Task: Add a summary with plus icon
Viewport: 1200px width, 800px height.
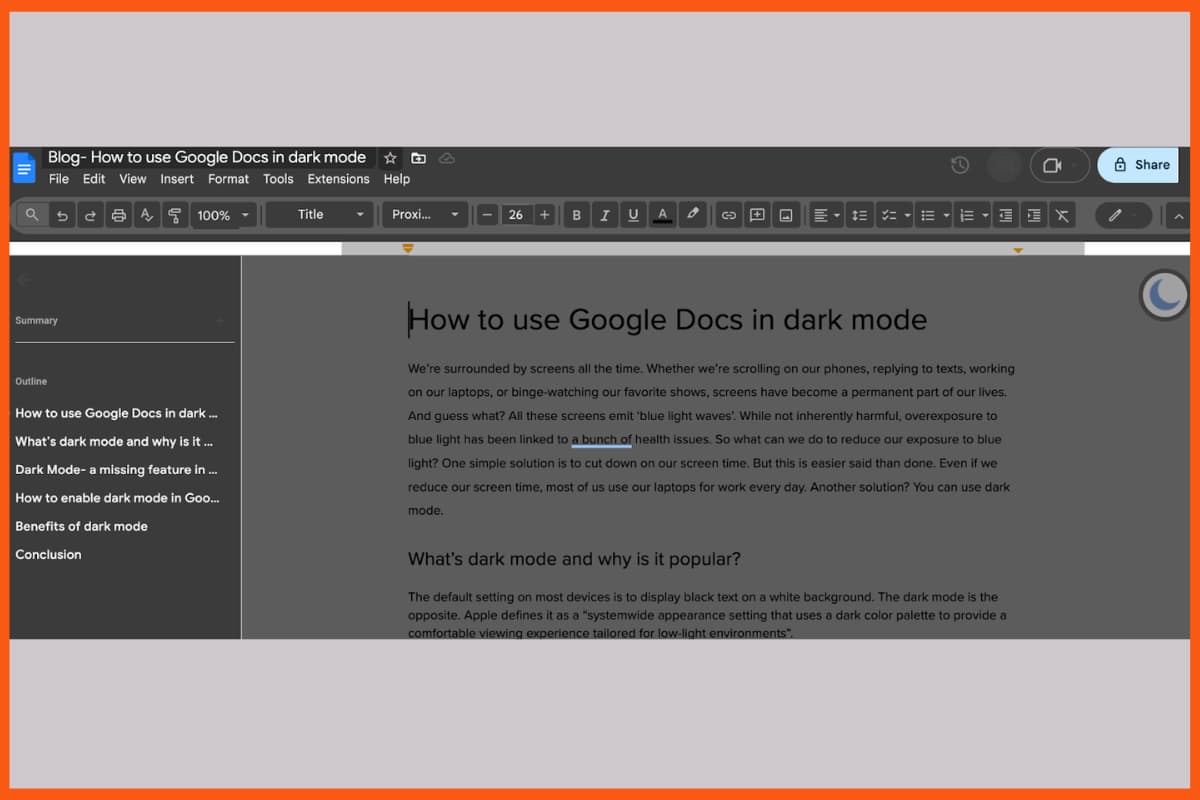Action: point(220,321)
